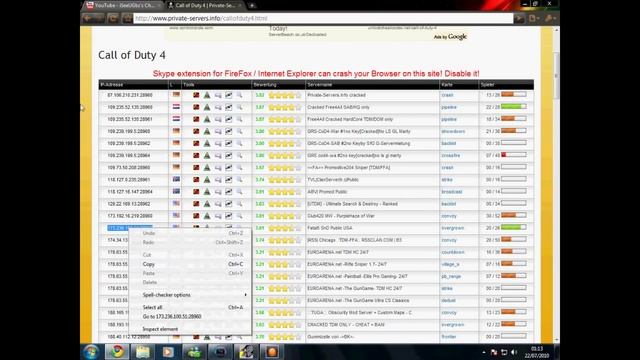Open graph icon in GRS cod4-sea row
The height and width of the screenshot is (360, 640).
(x=229, y=156)
